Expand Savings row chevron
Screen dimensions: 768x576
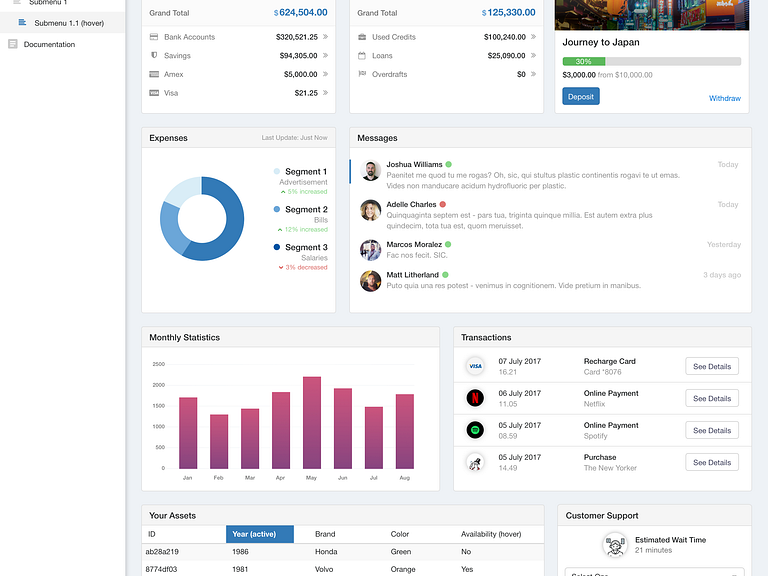pyautogui.click(x=325, y=55)
